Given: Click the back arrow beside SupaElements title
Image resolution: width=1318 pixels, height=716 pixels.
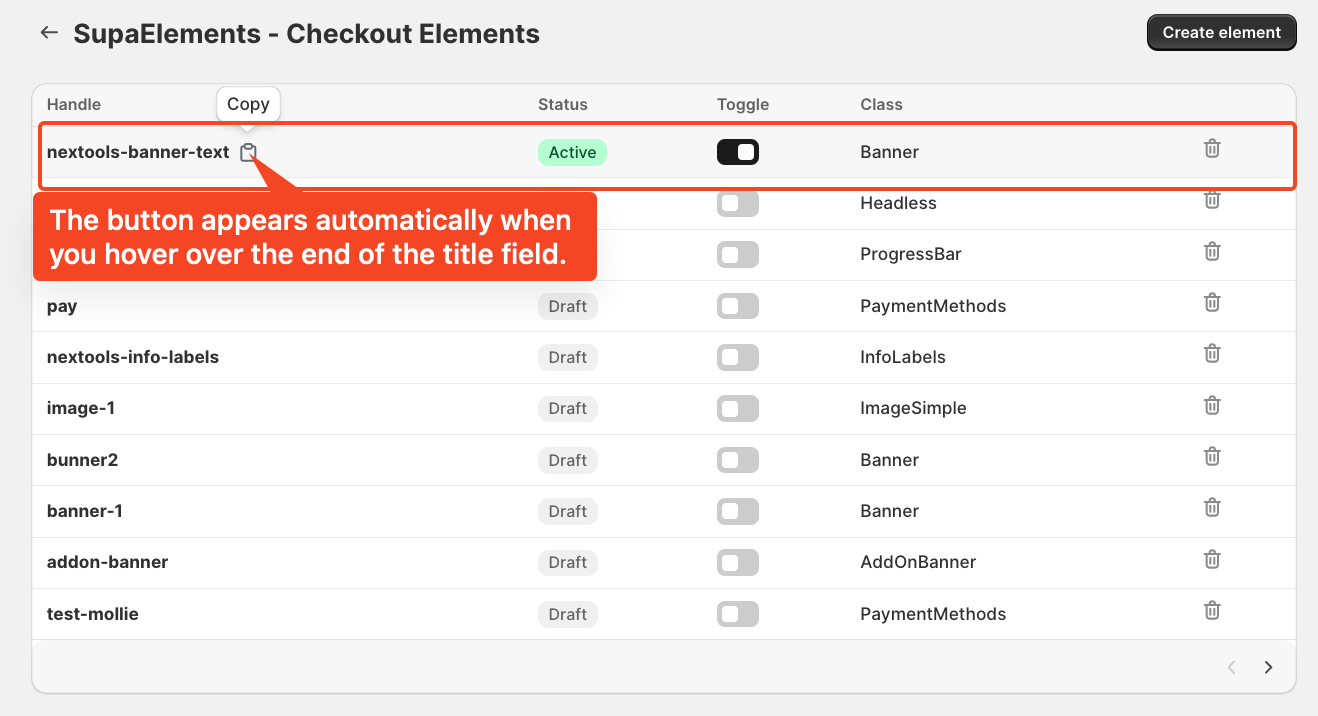Looking at the screenshot, I should pyautogui.click(x=49, y=33).
